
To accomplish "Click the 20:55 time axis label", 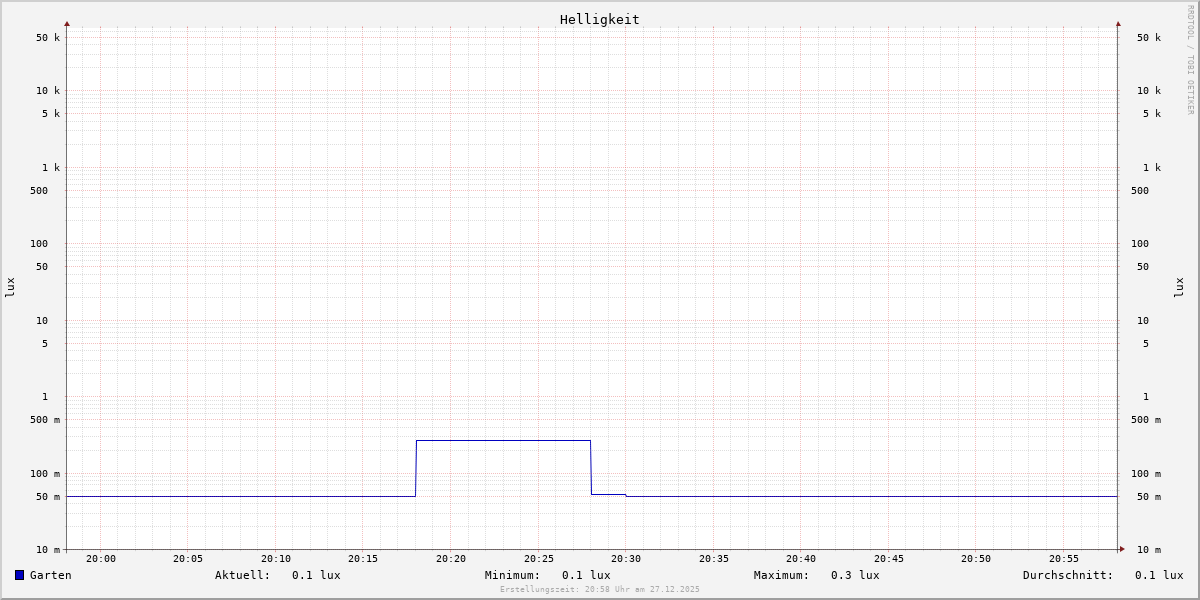I will coord(1064,559).
